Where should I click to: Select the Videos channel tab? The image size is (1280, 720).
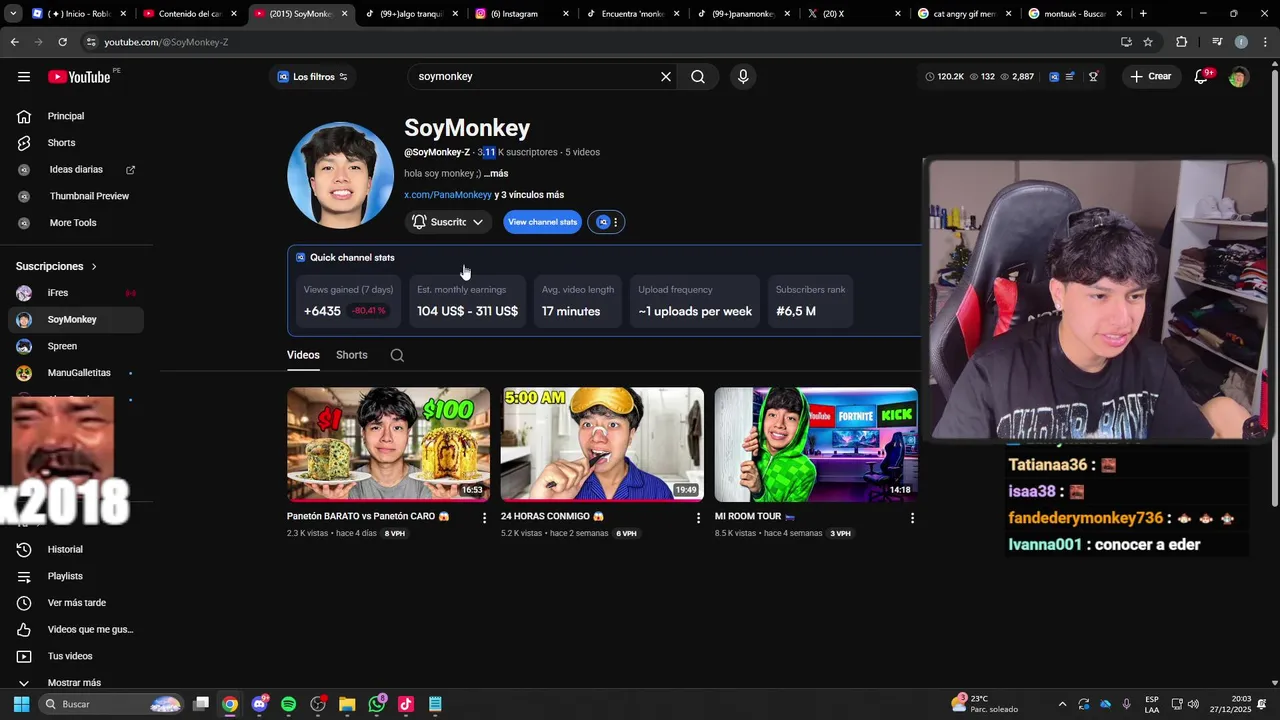click(x=303, y=355)
